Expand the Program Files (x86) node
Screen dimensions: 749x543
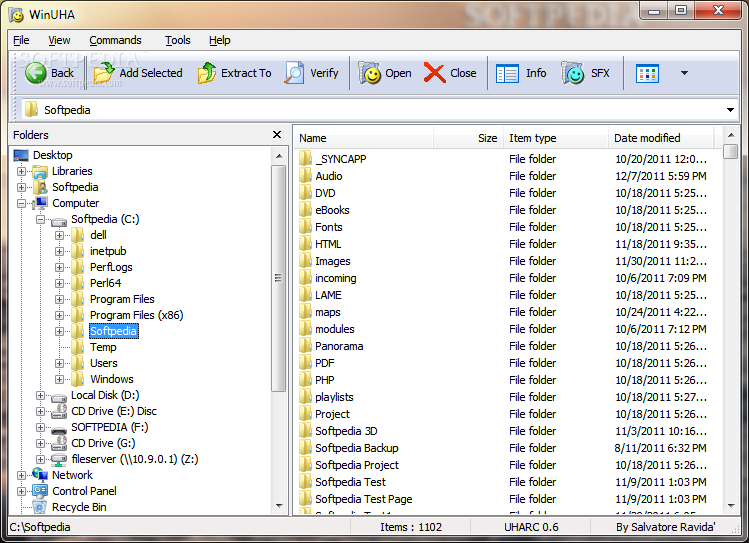coord(60,316)
